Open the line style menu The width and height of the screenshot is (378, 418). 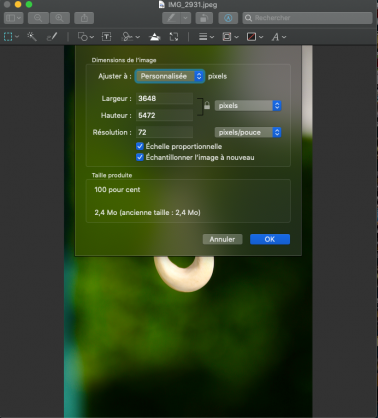[x=206, y=37]
